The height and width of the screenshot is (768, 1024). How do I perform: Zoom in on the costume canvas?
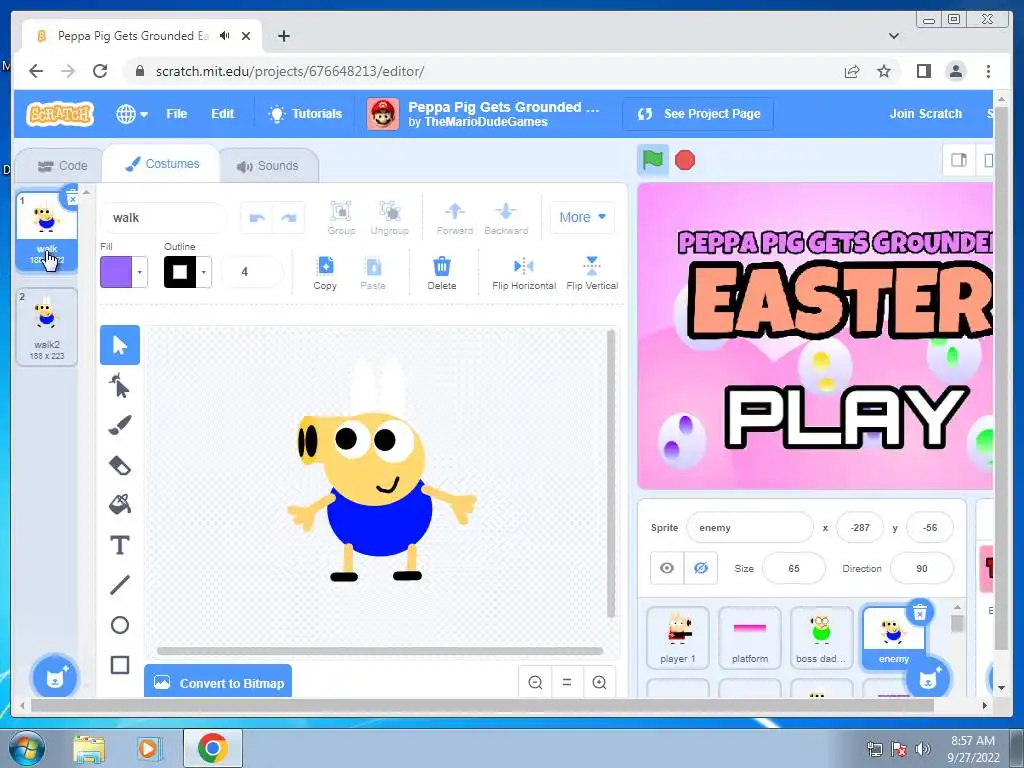(x=599, y=682)
